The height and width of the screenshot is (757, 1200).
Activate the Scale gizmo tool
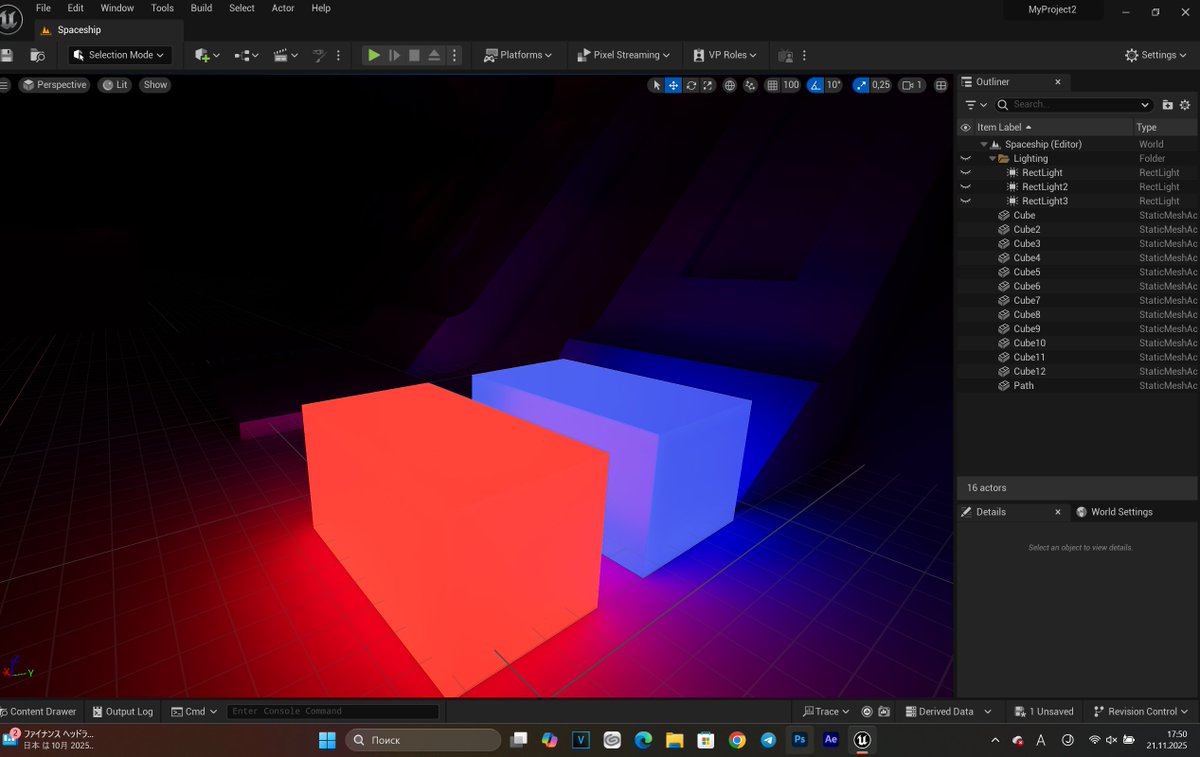[708, 85]
